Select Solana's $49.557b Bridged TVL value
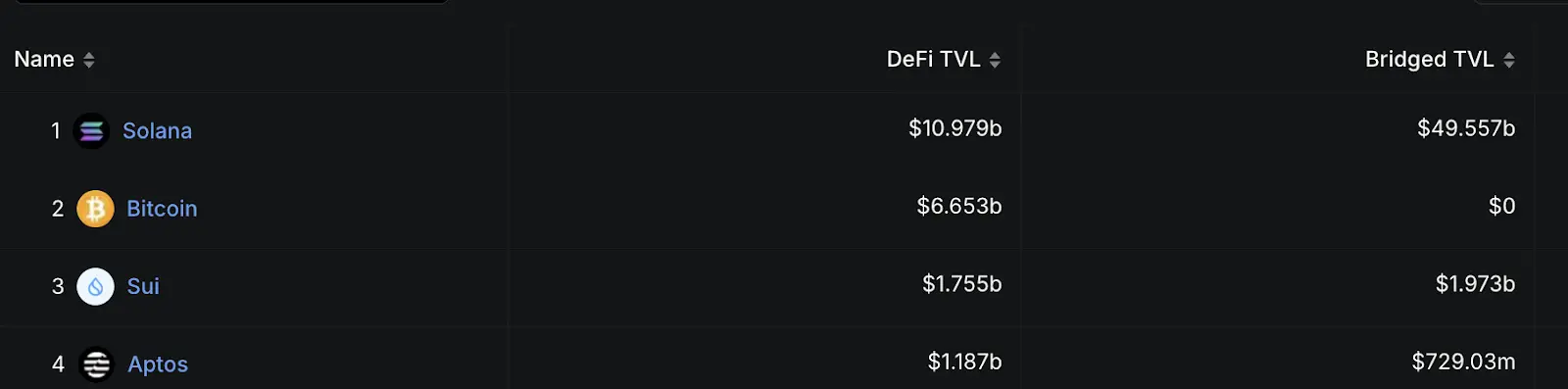This screenshot has width=1568, height=389. click(1466, 128)
